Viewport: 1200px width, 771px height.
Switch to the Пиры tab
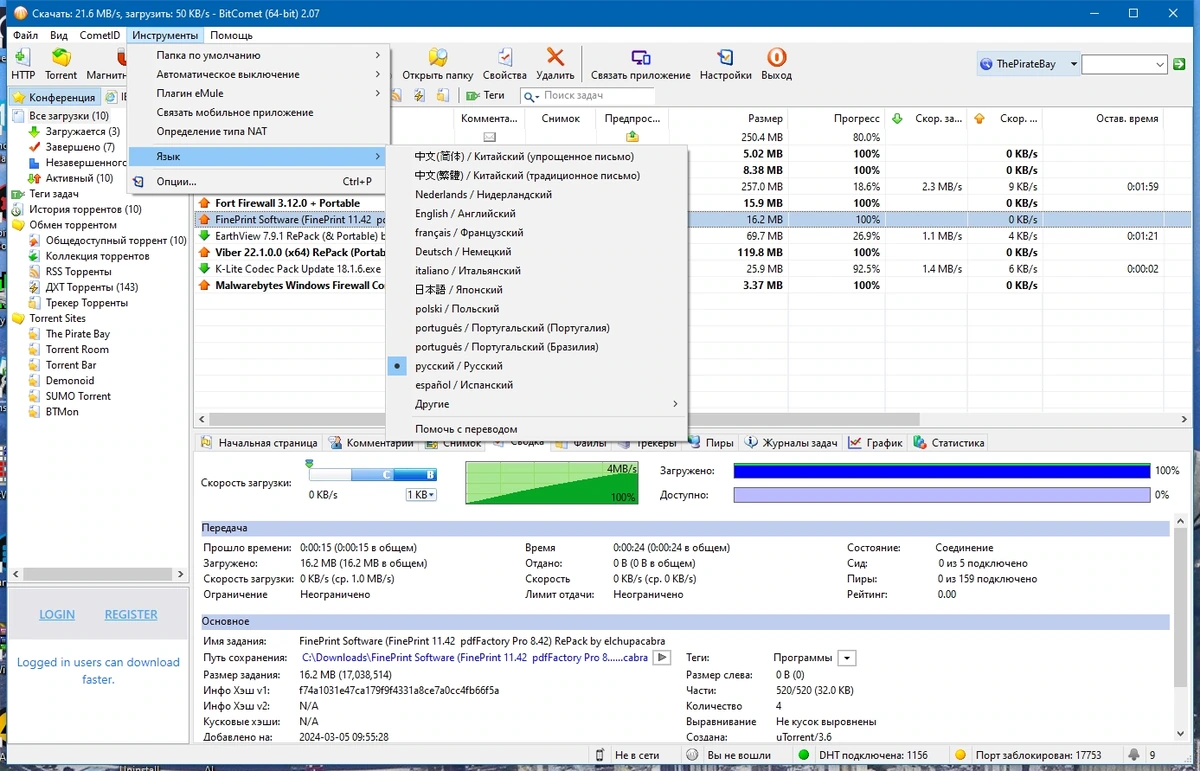[711, 442]
